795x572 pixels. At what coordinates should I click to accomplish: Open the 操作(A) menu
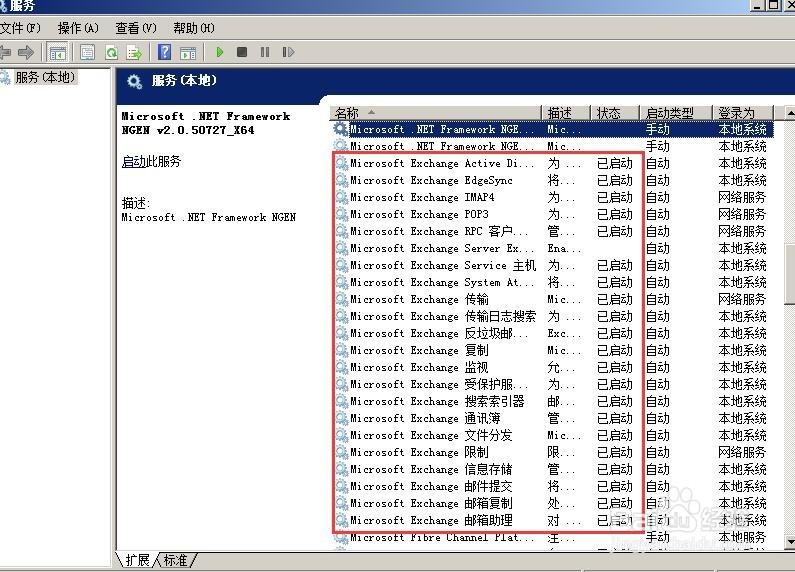(78, 28)
